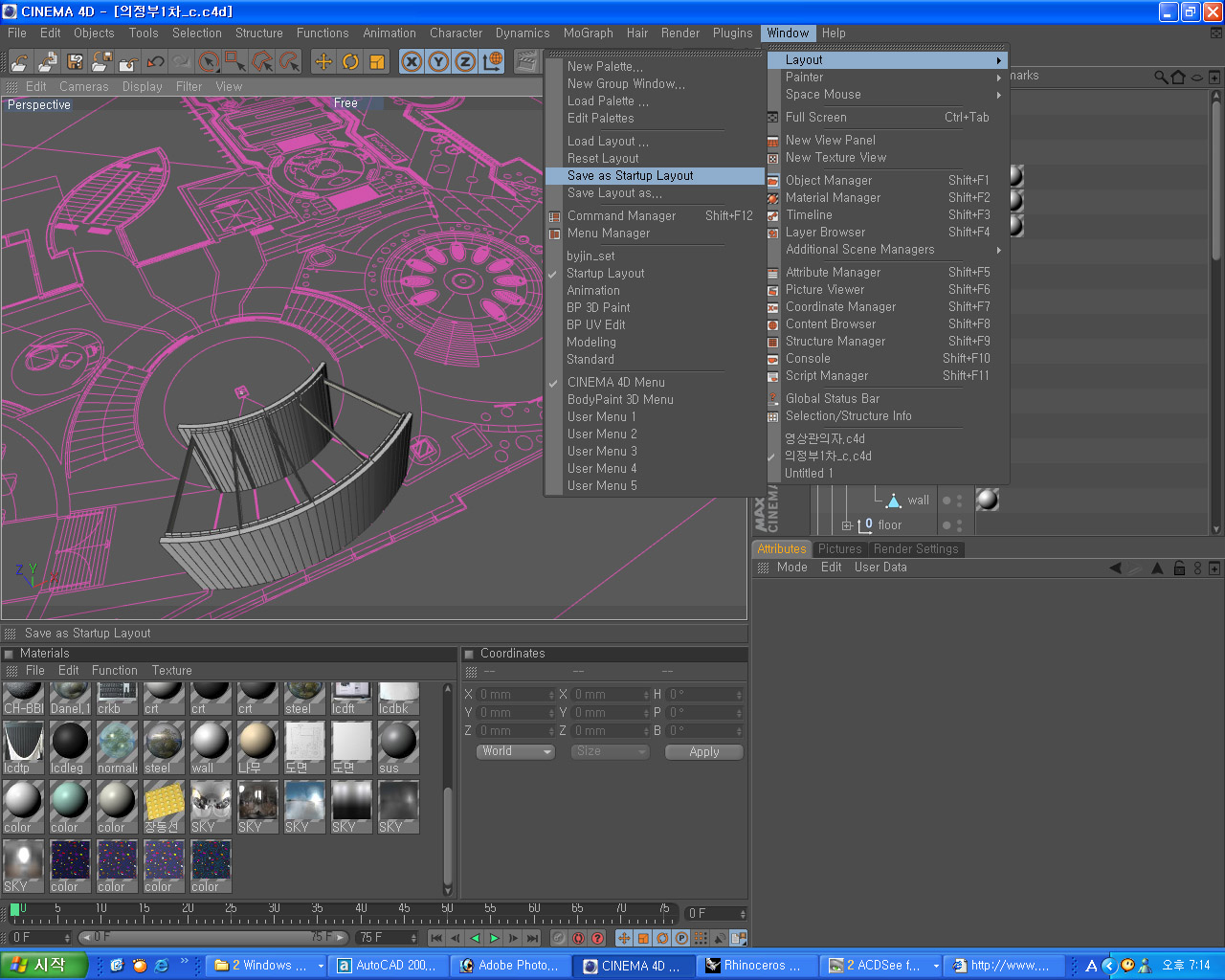Choose the BP UV Edit layout
The width and height of the screenshot is (1225, 980).
pos(655,325)
